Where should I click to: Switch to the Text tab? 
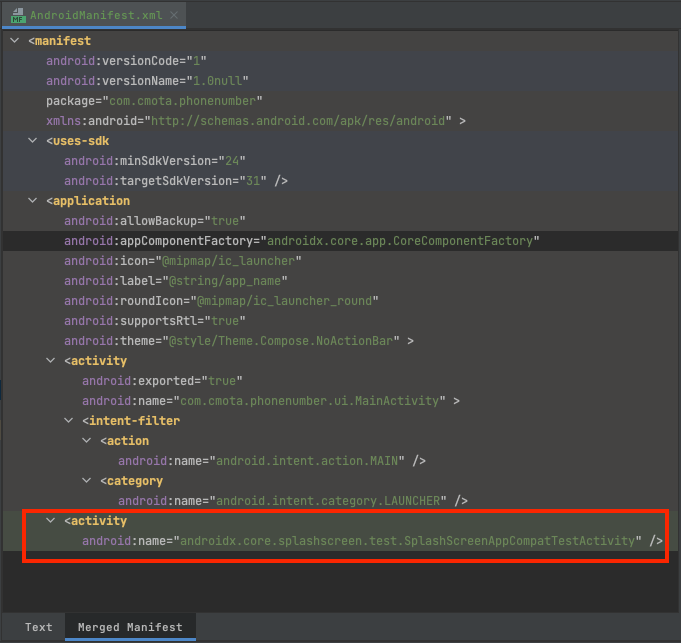tap(38, 627)
